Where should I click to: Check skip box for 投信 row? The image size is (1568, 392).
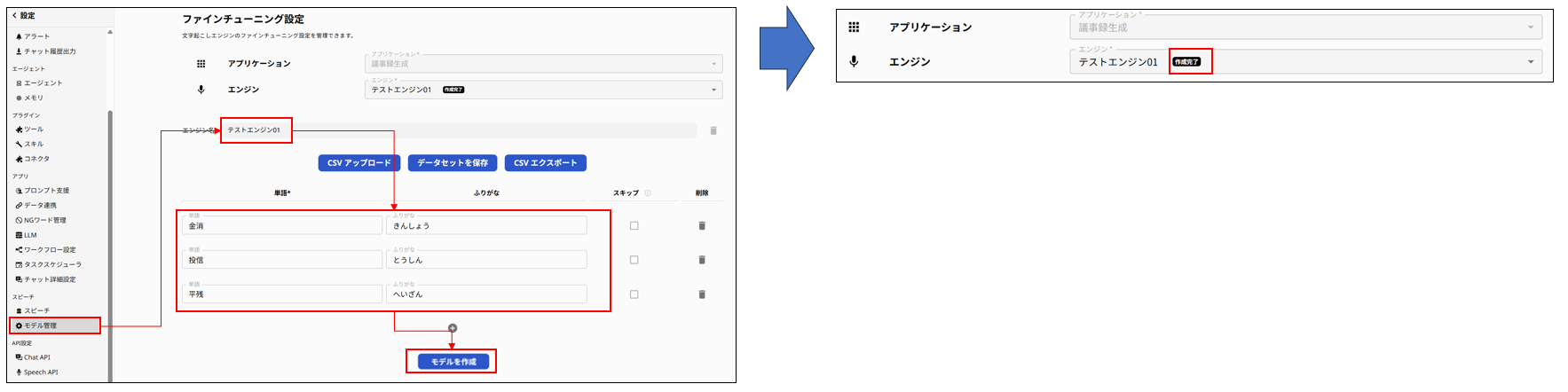tap(634, 260)
